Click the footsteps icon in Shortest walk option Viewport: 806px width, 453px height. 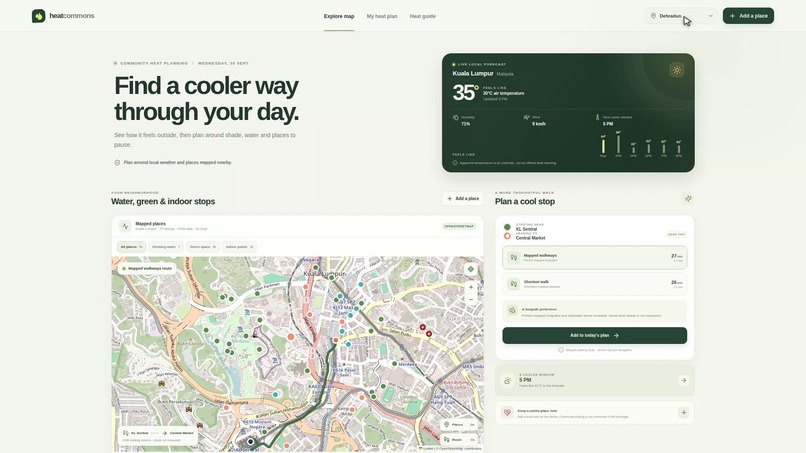coord(513,284)
